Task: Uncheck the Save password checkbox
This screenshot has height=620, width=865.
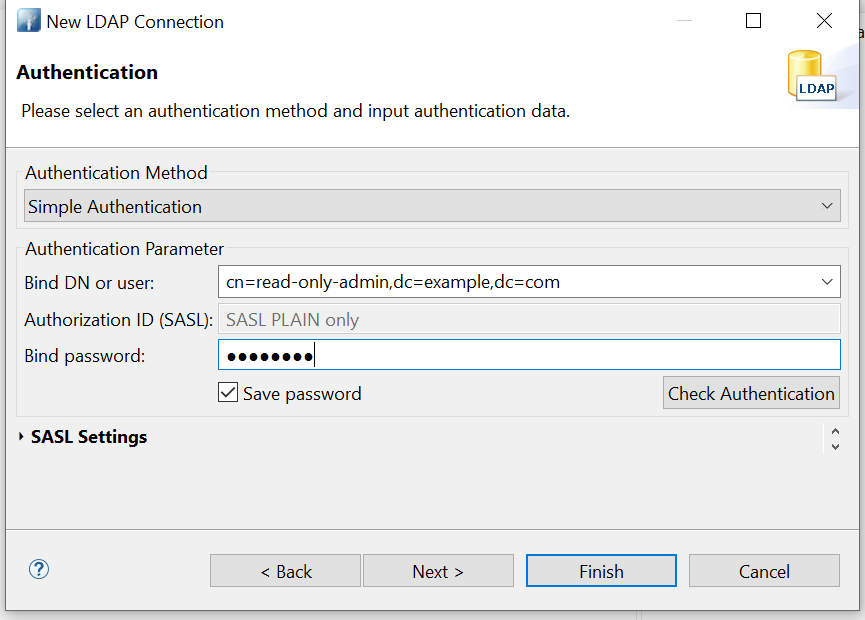Action: point(228,393)
